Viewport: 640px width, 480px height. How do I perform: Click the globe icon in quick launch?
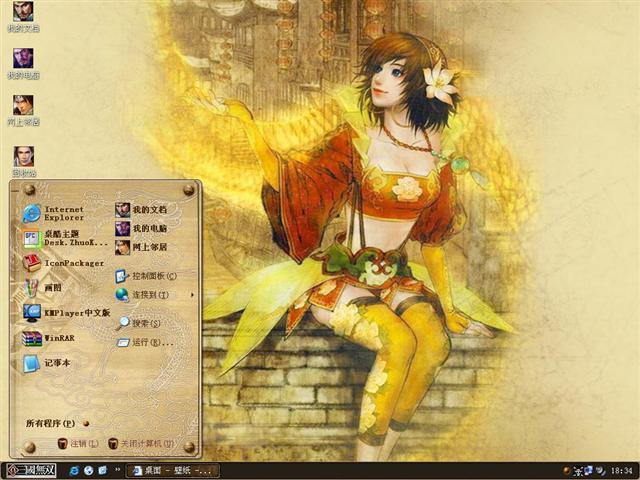(89, 471)
